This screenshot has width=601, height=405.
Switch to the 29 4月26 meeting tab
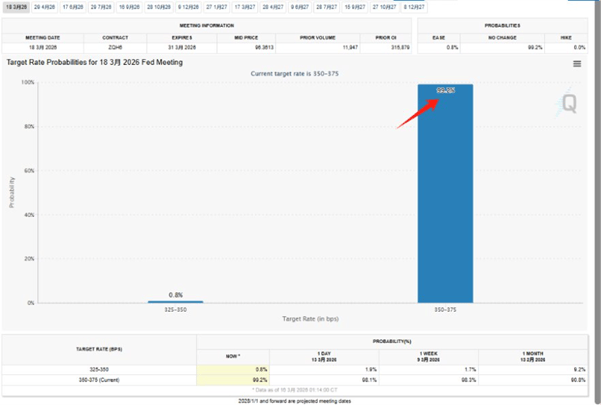point(45,6)
